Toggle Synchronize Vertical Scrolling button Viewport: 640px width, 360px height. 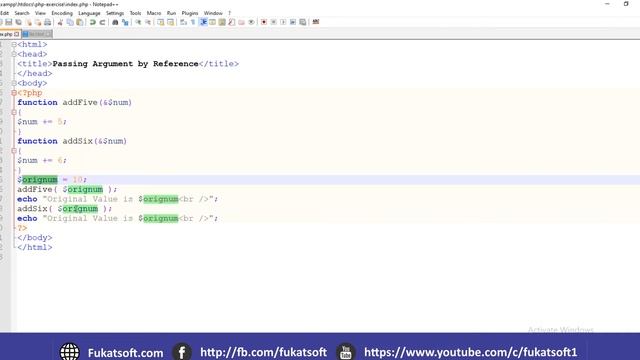pyautogui.click(x=160, y=22)
